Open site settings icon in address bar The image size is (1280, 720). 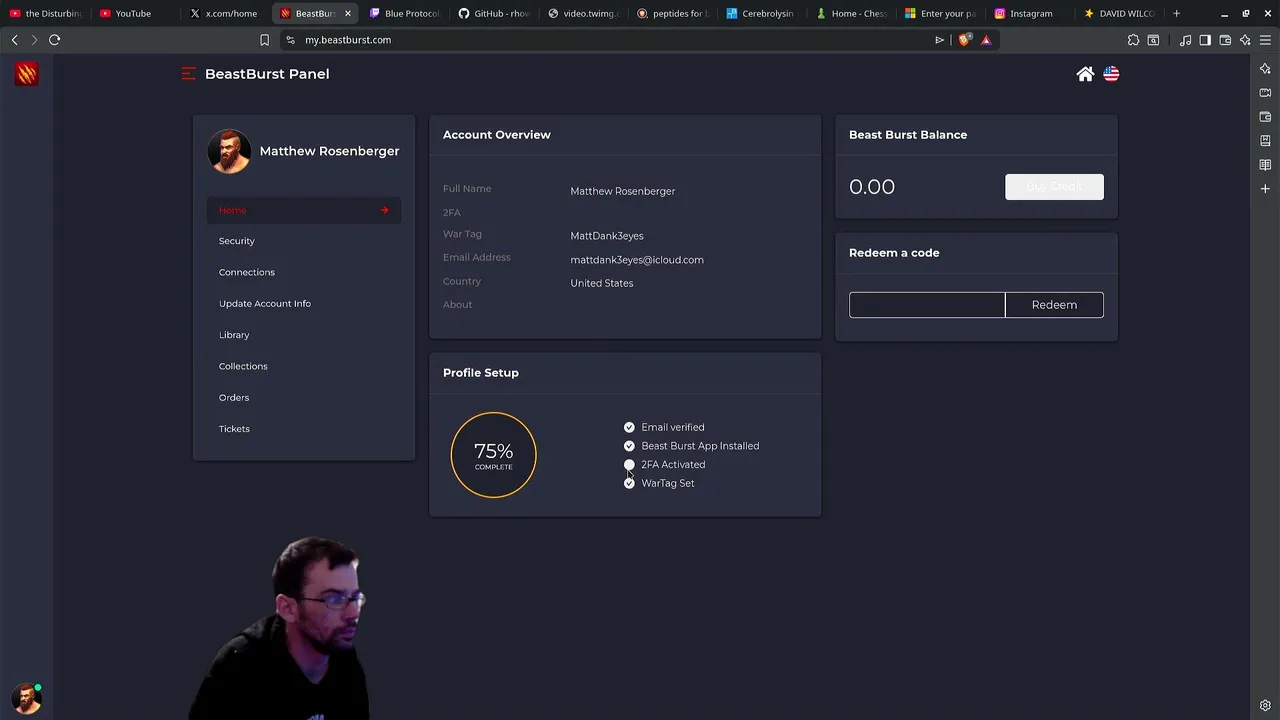click(290, 40)
